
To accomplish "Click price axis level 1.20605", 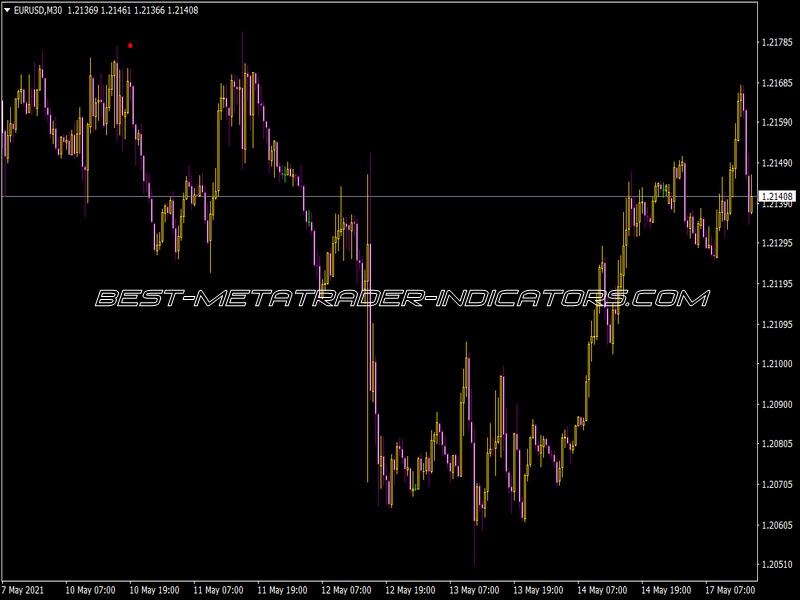I will (x=777, y=526).
